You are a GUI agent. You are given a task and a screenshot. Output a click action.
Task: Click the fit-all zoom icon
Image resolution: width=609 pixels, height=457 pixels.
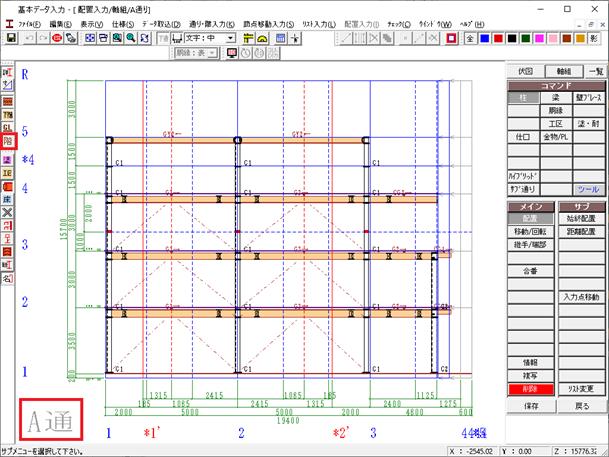tap(90, 38)
